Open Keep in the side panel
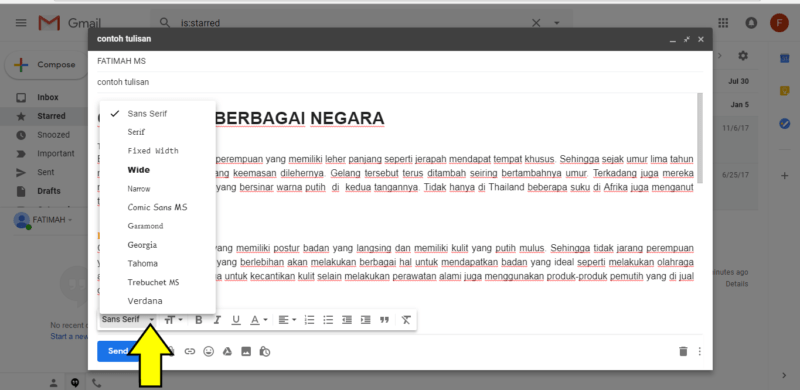The width and height of the screenshot is (800, 390). [x=785, y=91]
